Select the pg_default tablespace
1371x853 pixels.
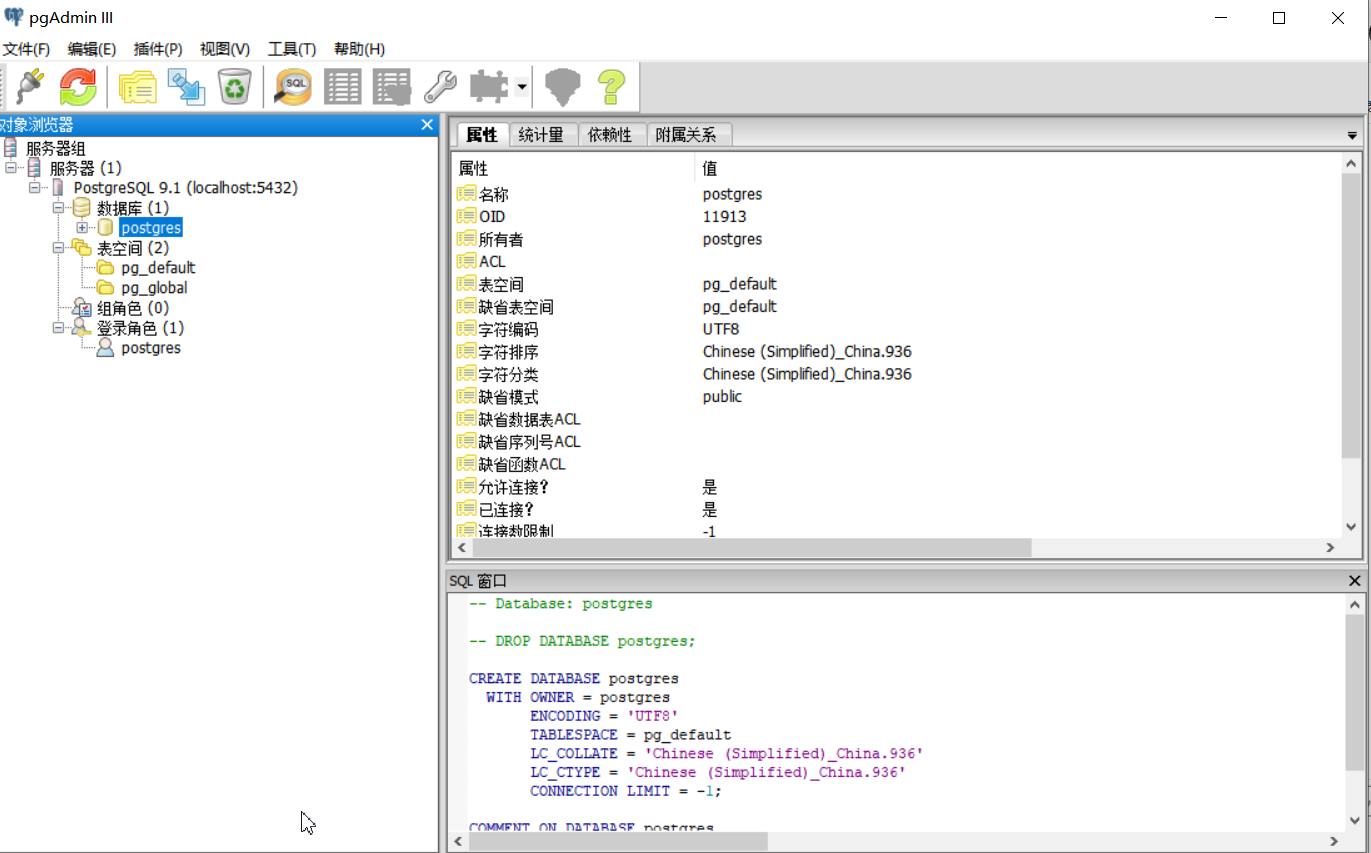158,268
